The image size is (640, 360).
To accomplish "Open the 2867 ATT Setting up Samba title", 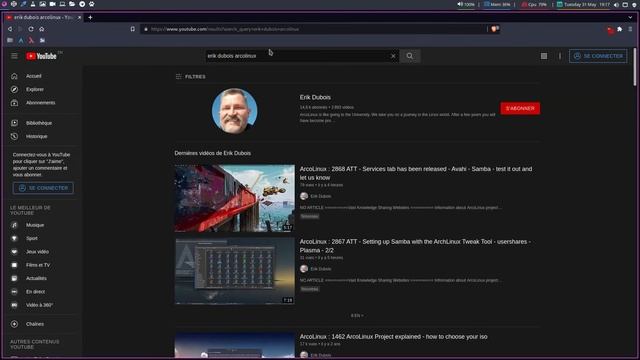I will (415, 246).
